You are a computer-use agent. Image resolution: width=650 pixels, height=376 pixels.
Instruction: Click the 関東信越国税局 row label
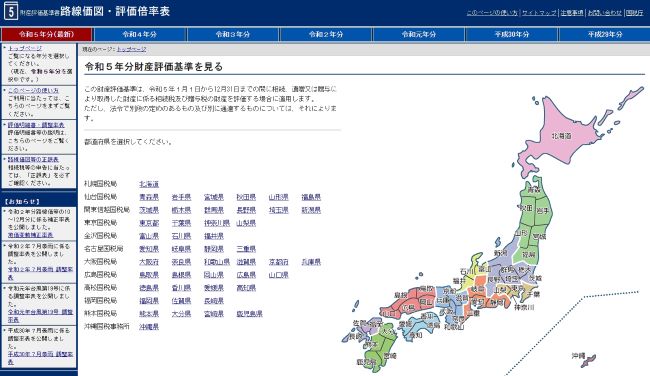[x=107, y=209]
